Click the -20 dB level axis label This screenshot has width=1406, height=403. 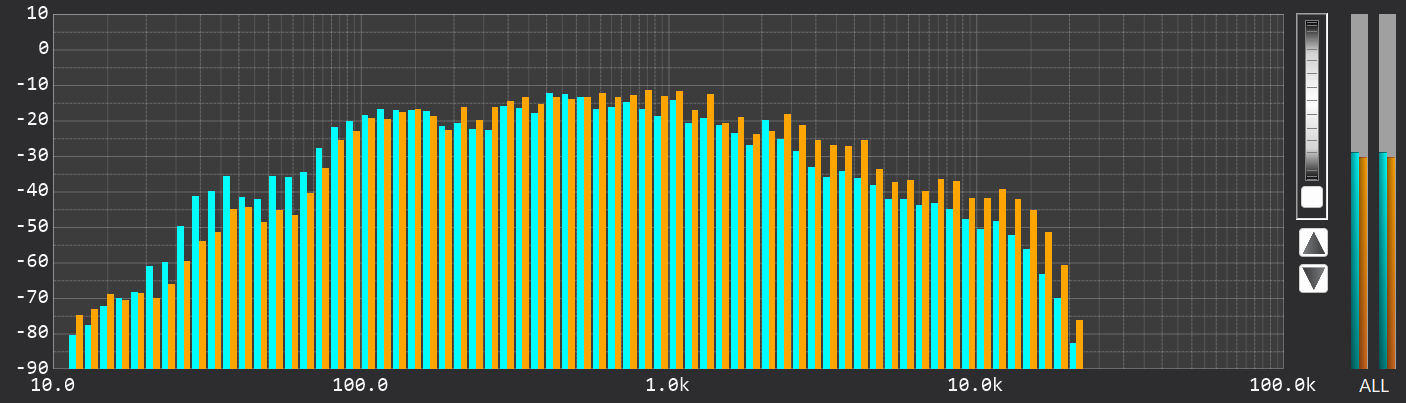33,119
